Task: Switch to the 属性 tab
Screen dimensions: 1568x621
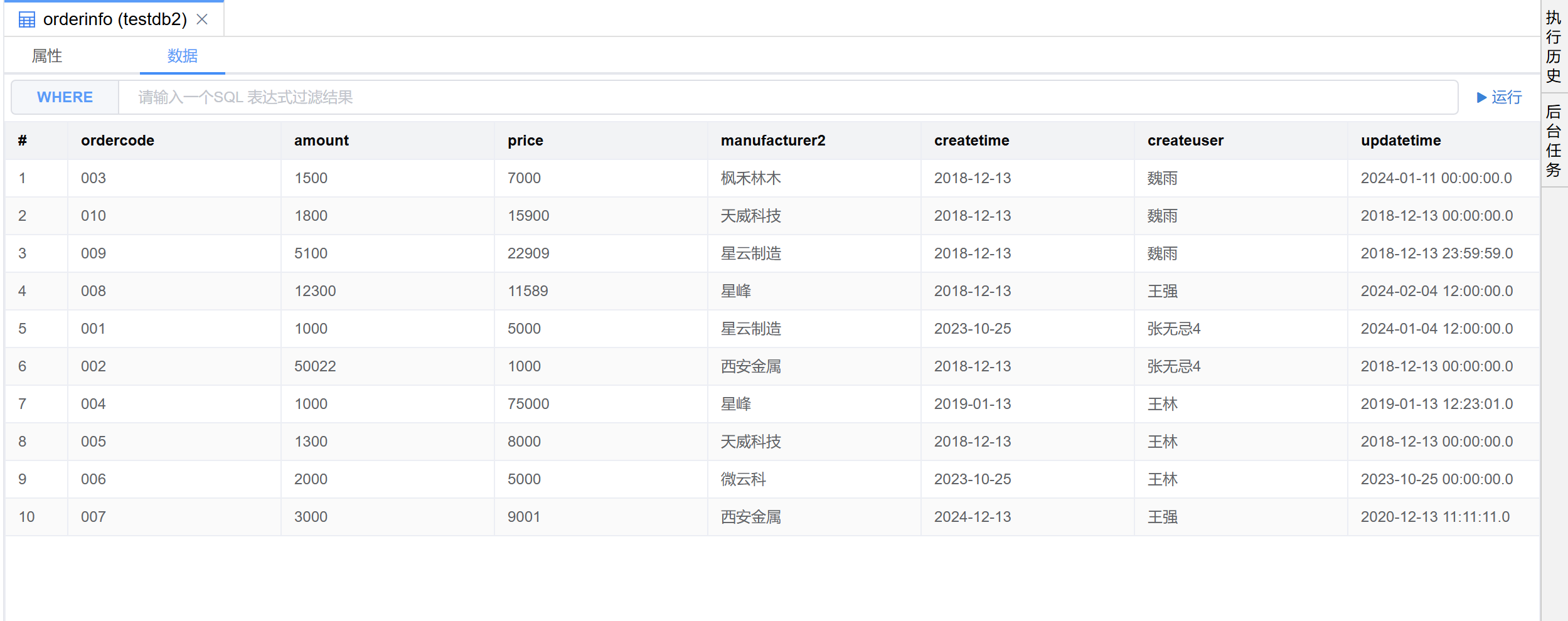Action: click(47, 56)
